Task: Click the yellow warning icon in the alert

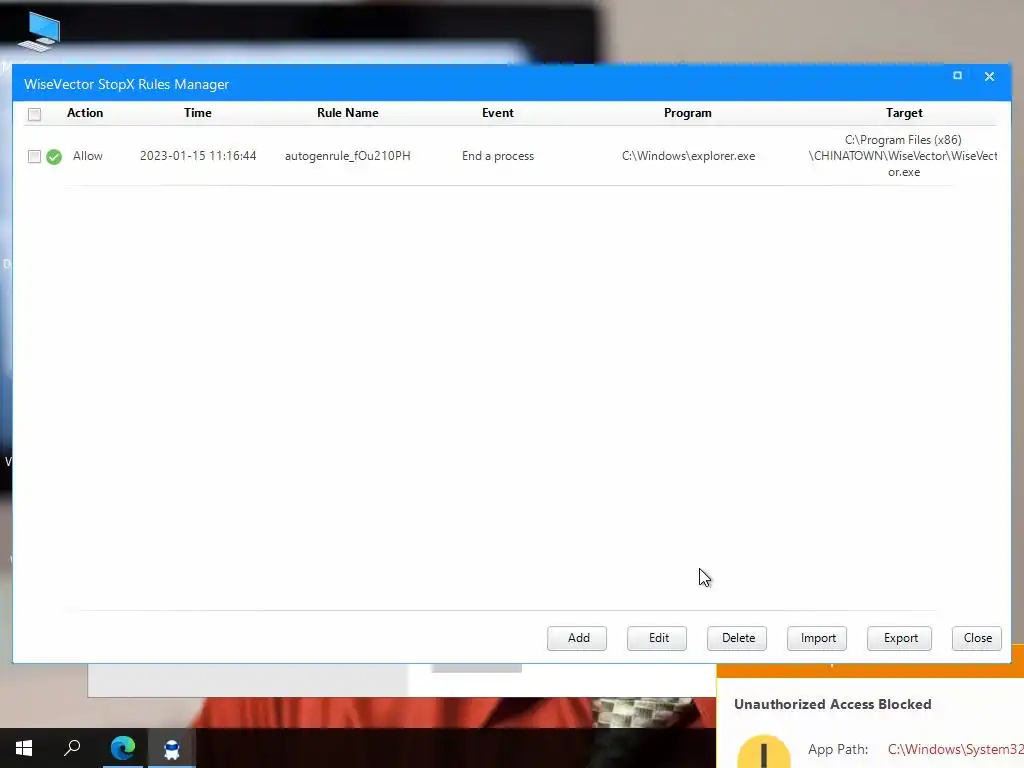Action: [763, 751]
